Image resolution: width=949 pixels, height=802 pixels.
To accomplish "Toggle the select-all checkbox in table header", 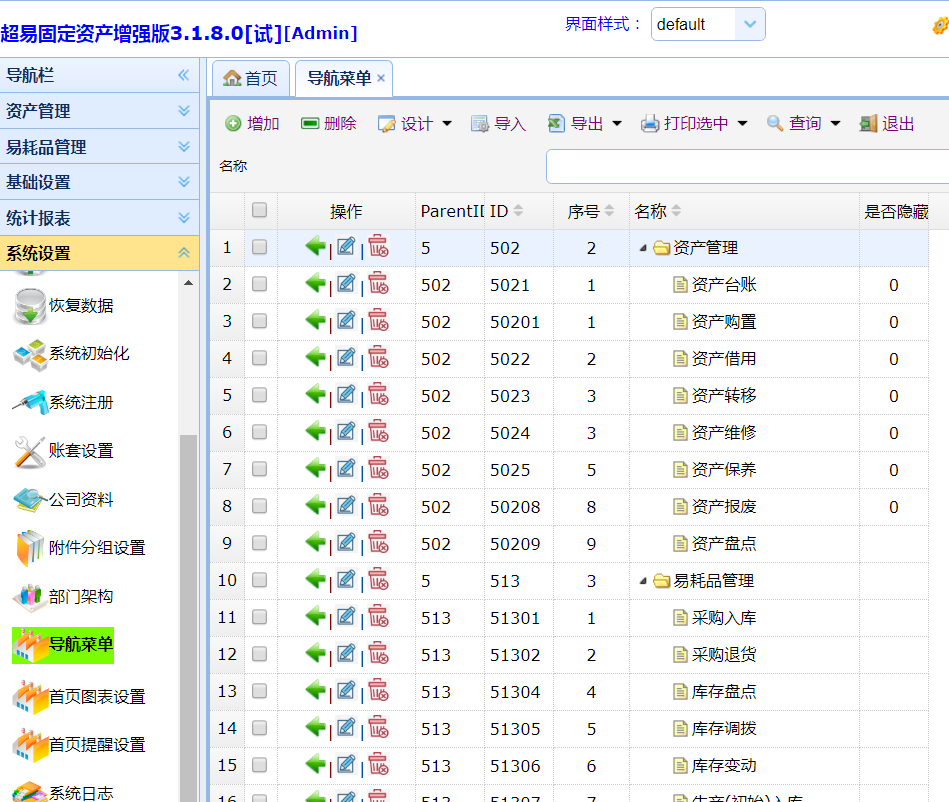I will coord(260,210).
